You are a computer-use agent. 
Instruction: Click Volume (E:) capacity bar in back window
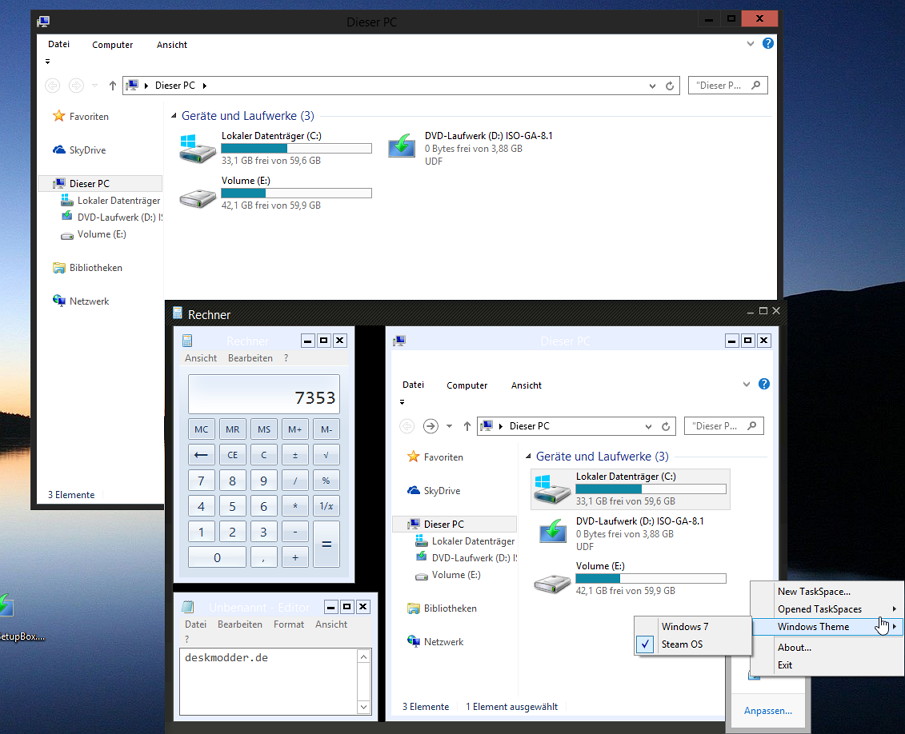296,193
